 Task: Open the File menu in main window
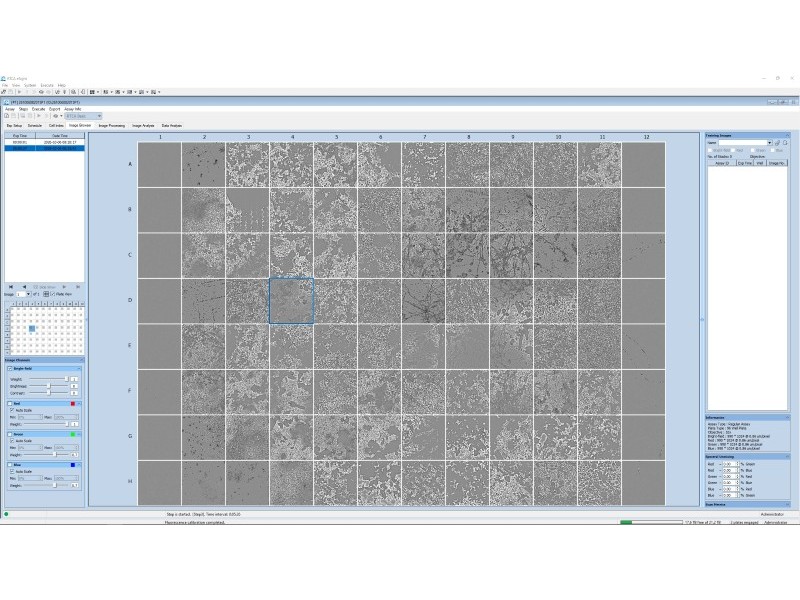[x=5, y=85]
